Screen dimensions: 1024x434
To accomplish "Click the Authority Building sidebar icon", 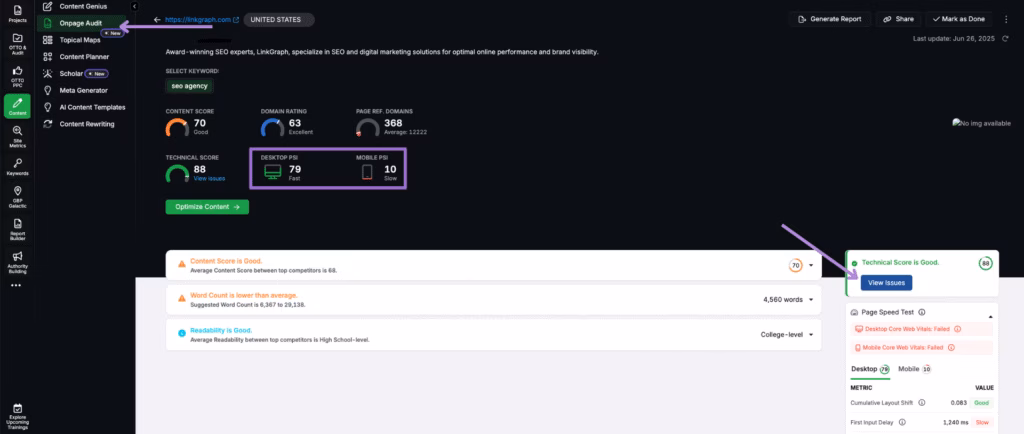I will (x=17, y=260).
